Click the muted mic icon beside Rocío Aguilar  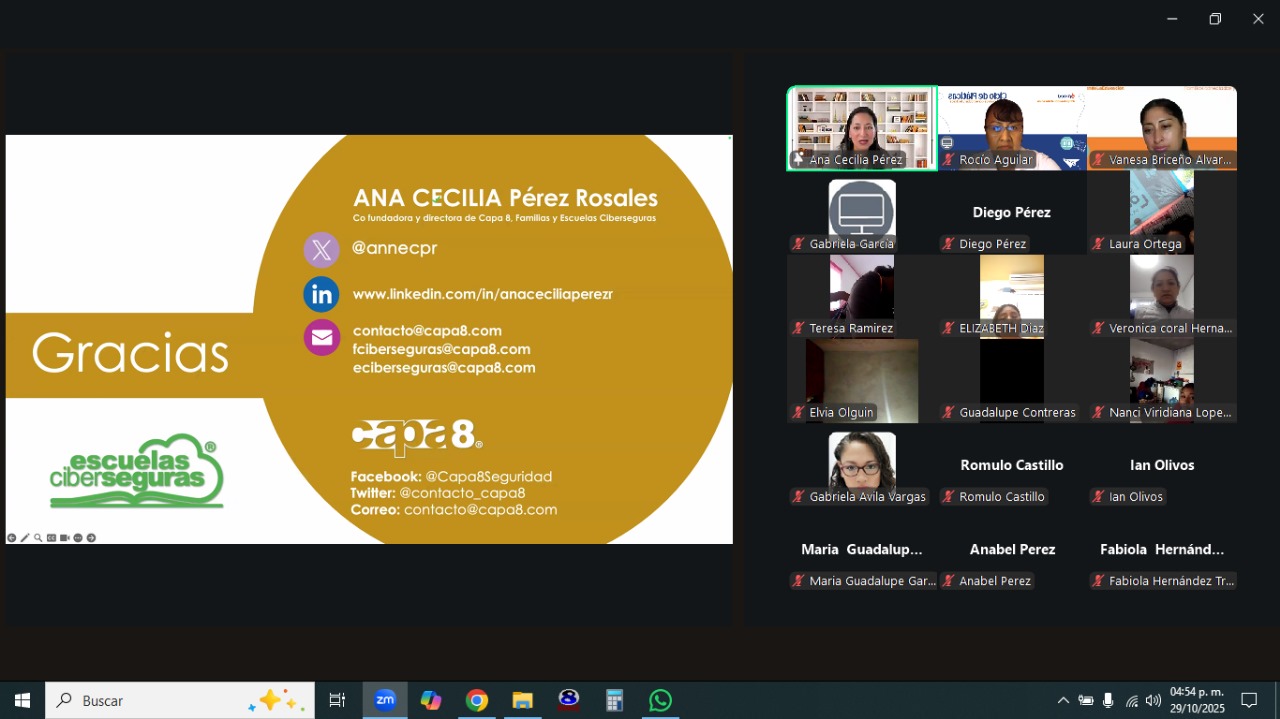(x=948, y=160)
